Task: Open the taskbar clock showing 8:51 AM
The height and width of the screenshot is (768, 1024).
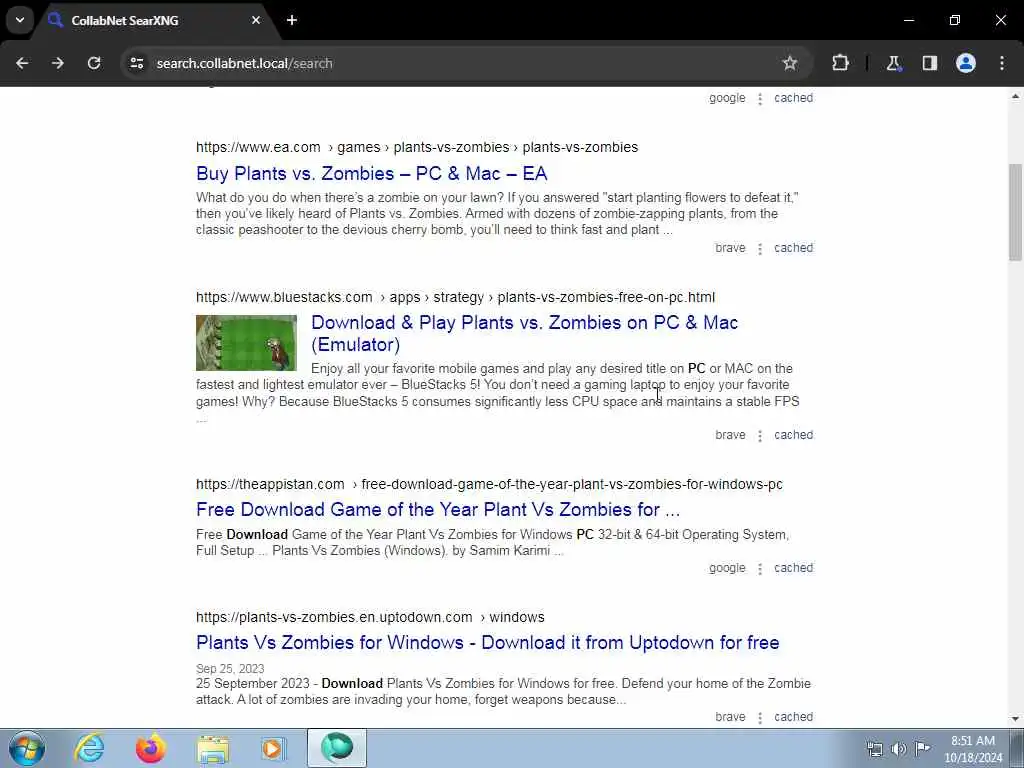Action: 973,749
